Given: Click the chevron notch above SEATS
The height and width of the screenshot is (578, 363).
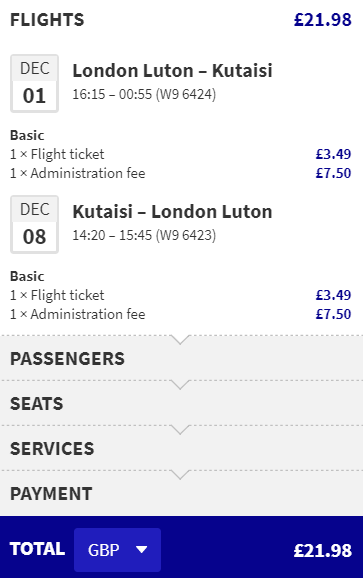Looking at the screenshot, I should (180, 384).
